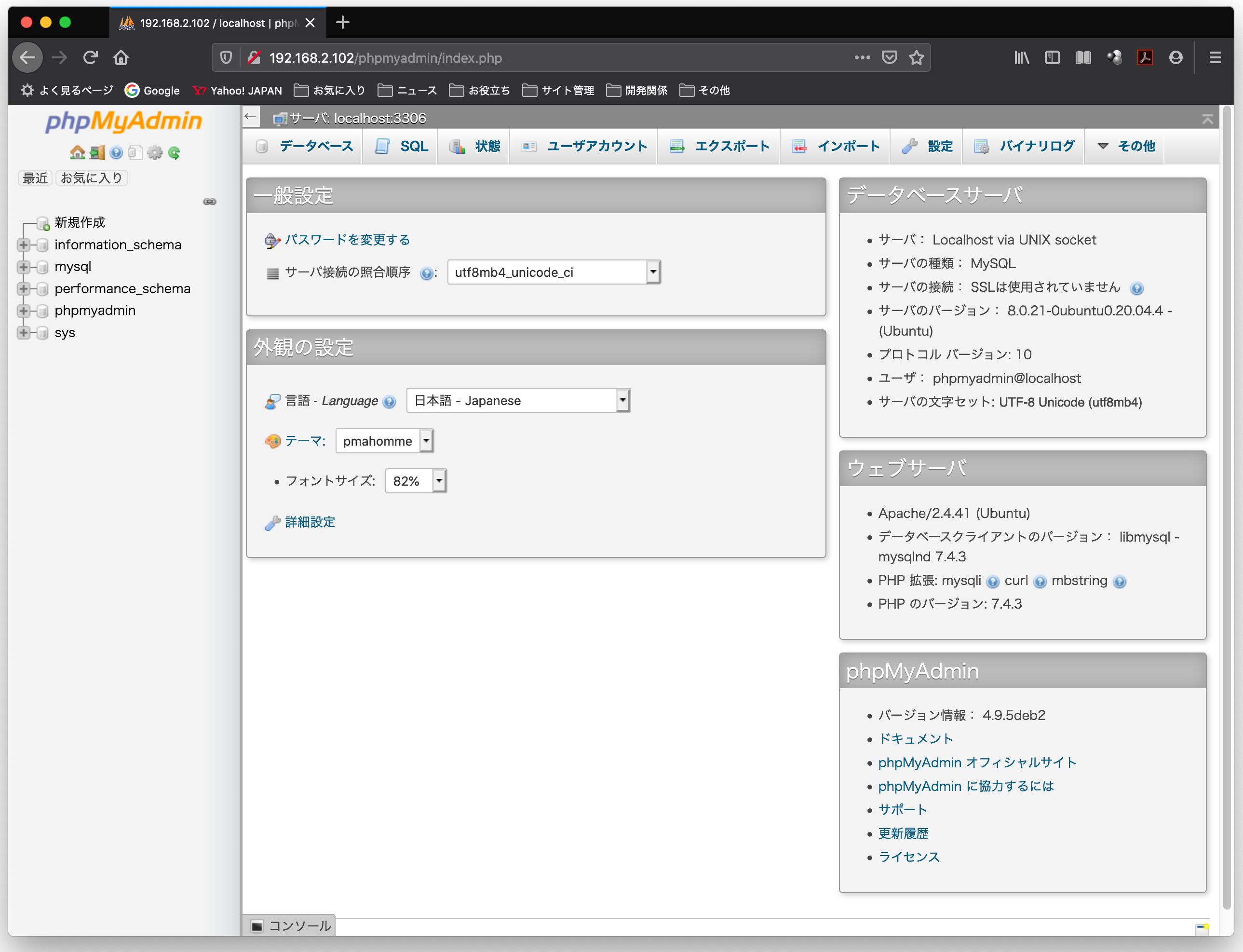Open the Language selection dropdown
Image resolution: width=1243 pixels, height=952 pixels.
pyautogui.click(x=518, y=401)
